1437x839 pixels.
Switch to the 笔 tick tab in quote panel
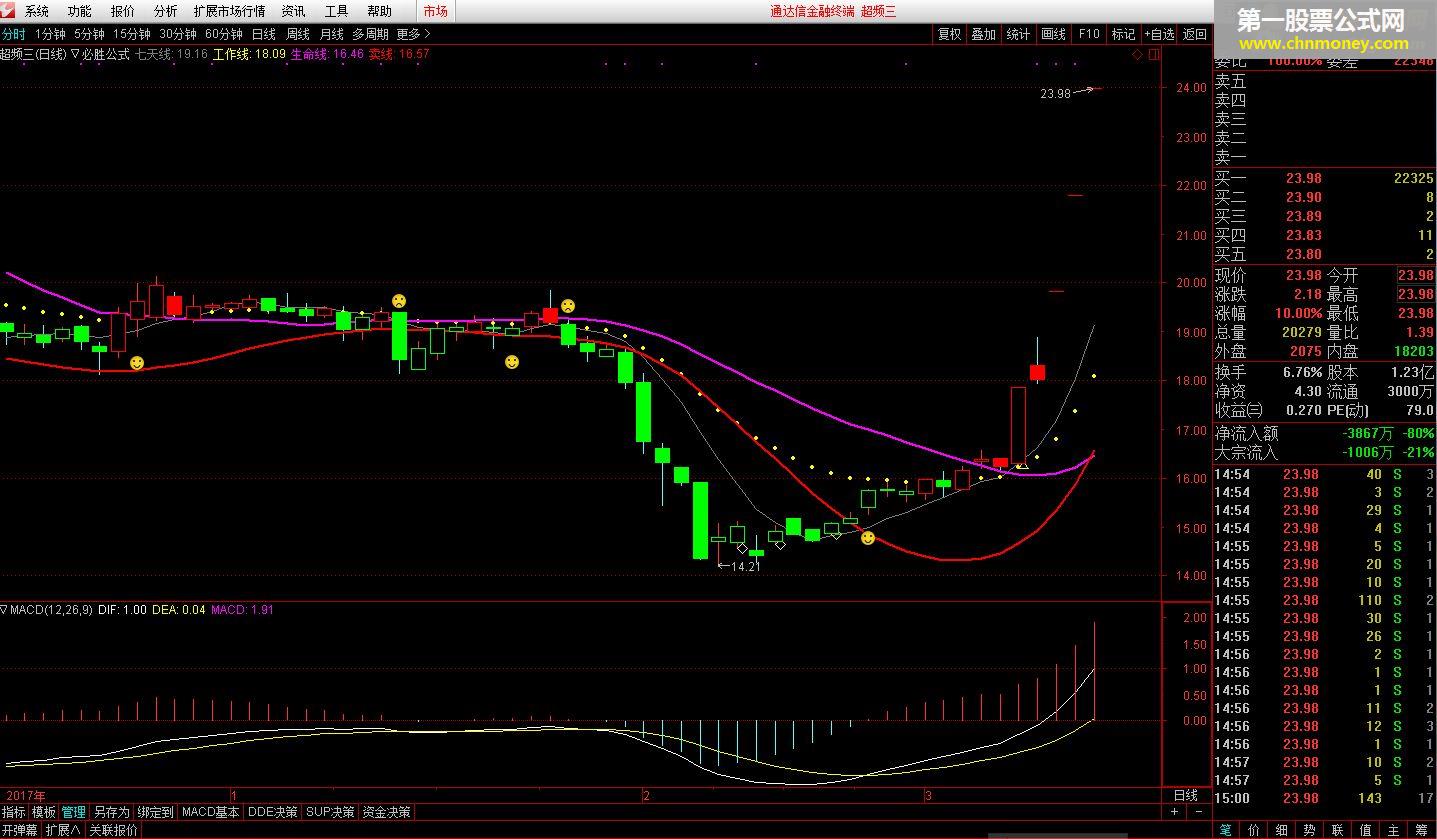coord(1227,830)
